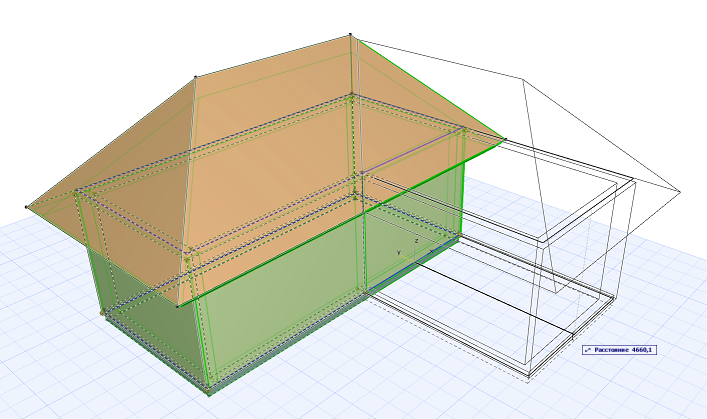Click the bottom eave corner of orange roof

(177, 307)
